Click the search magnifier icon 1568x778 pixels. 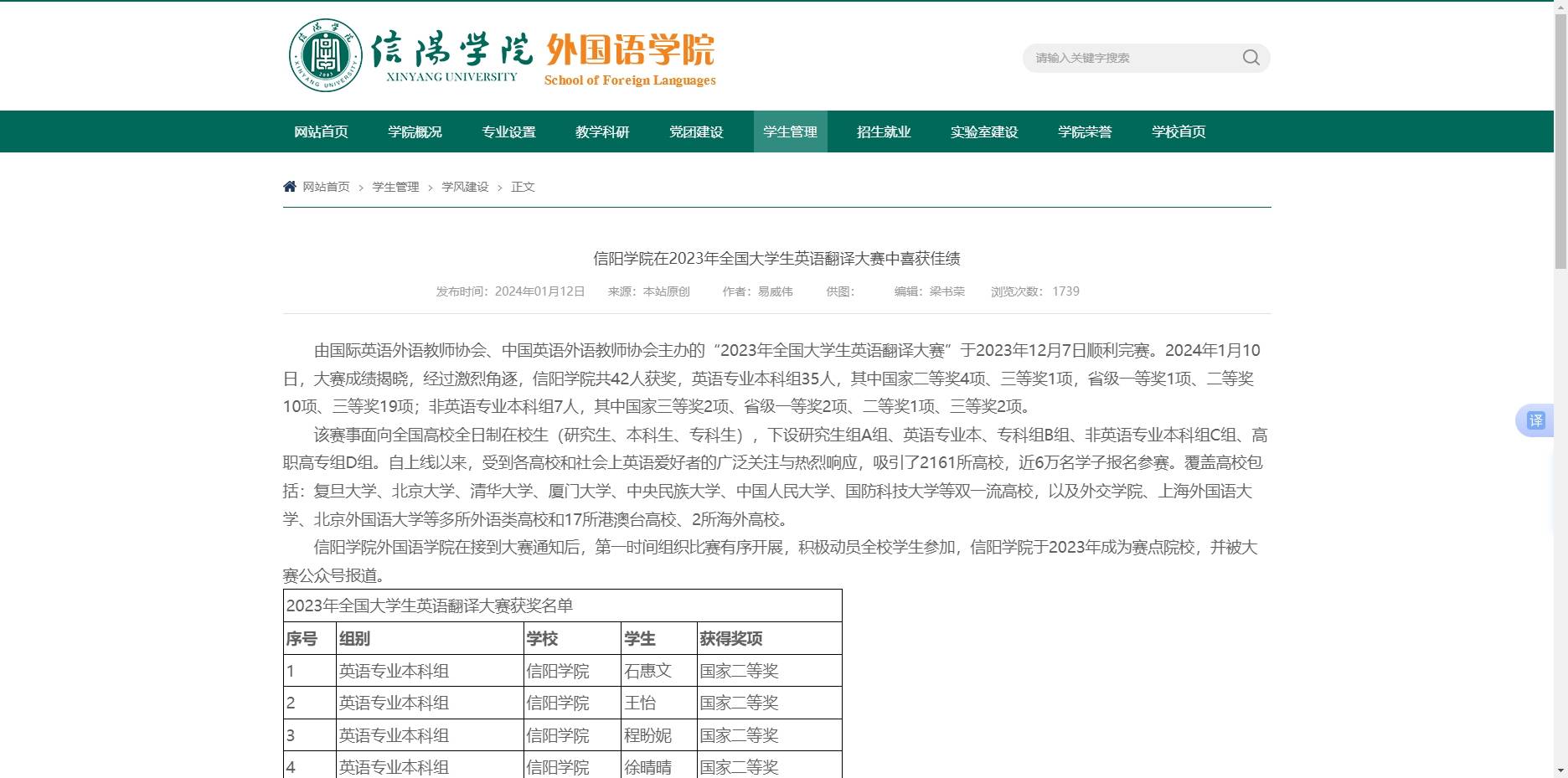(x=1251, y=58)
